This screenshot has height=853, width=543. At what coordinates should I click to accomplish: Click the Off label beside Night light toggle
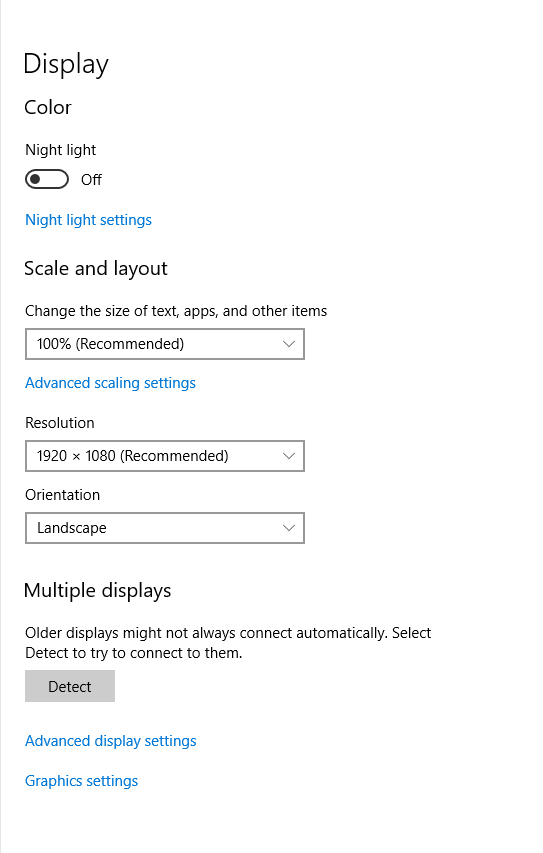point(91,180)
